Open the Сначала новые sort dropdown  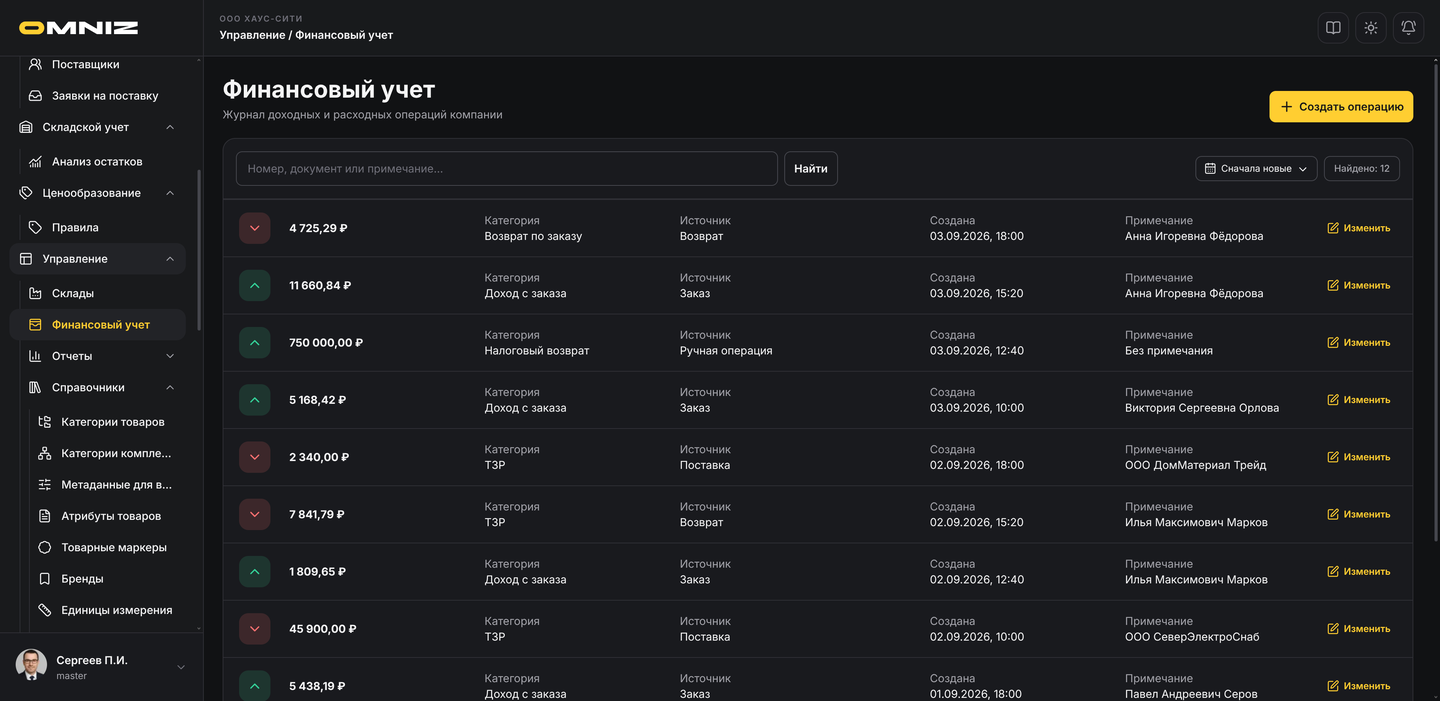[x=1256, y=169]
